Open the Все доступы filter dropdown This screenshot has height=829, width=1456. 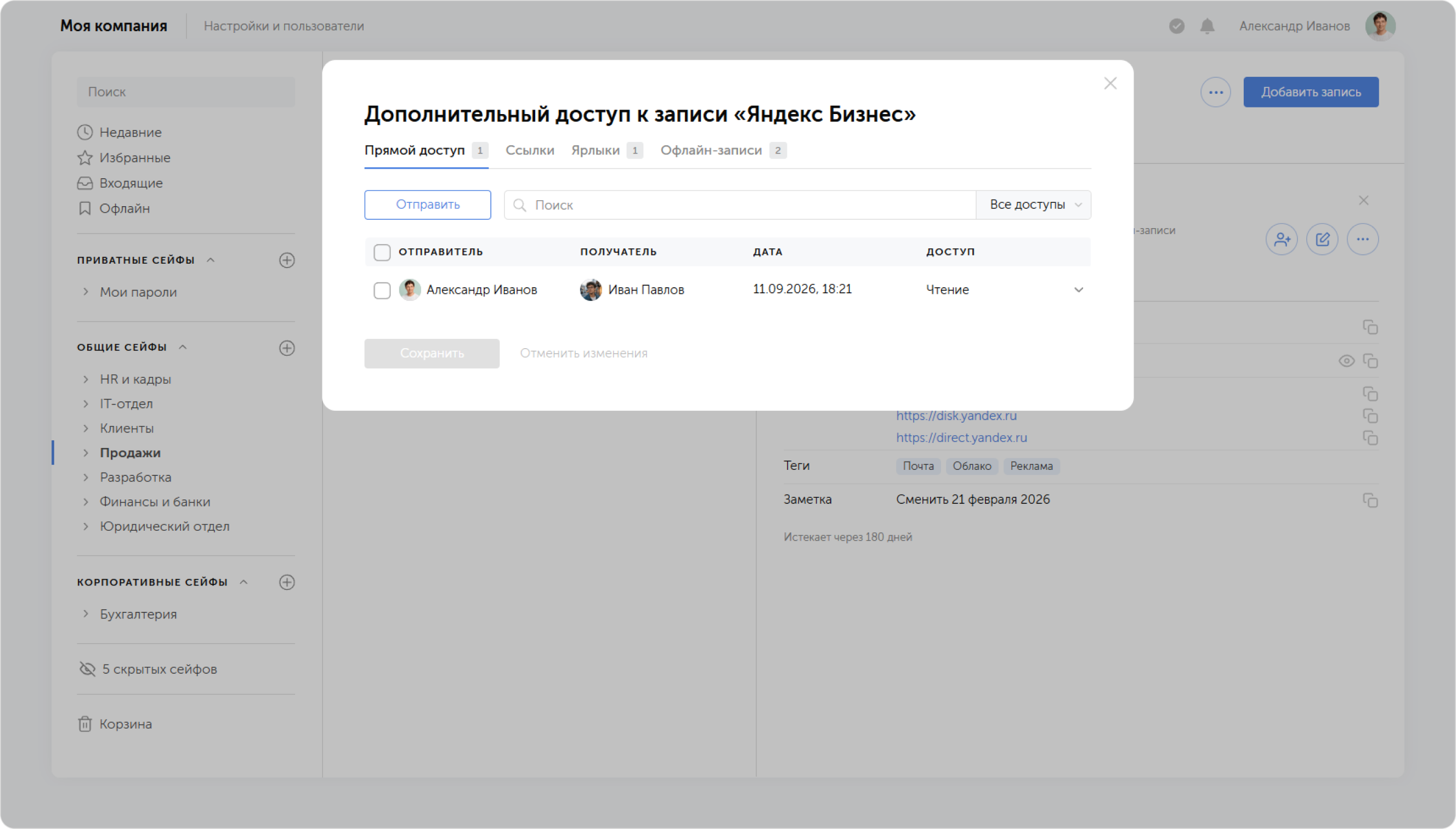pos(1034,205)
